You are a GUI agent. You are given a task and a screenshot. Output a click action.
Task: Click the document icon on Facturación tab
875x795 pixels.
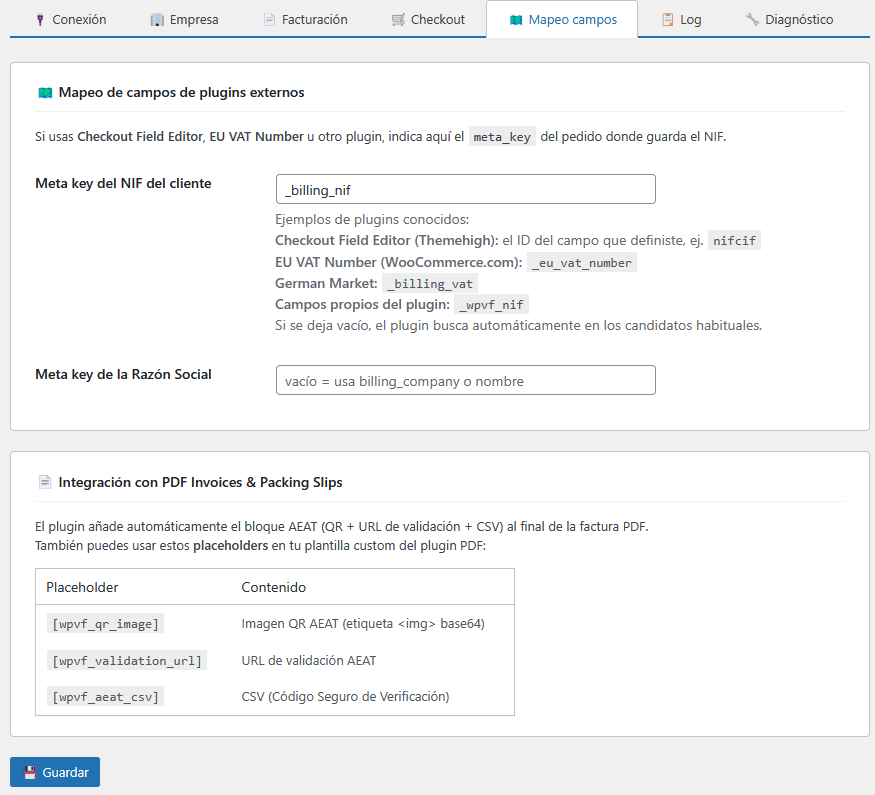click(x=269, y=20)
